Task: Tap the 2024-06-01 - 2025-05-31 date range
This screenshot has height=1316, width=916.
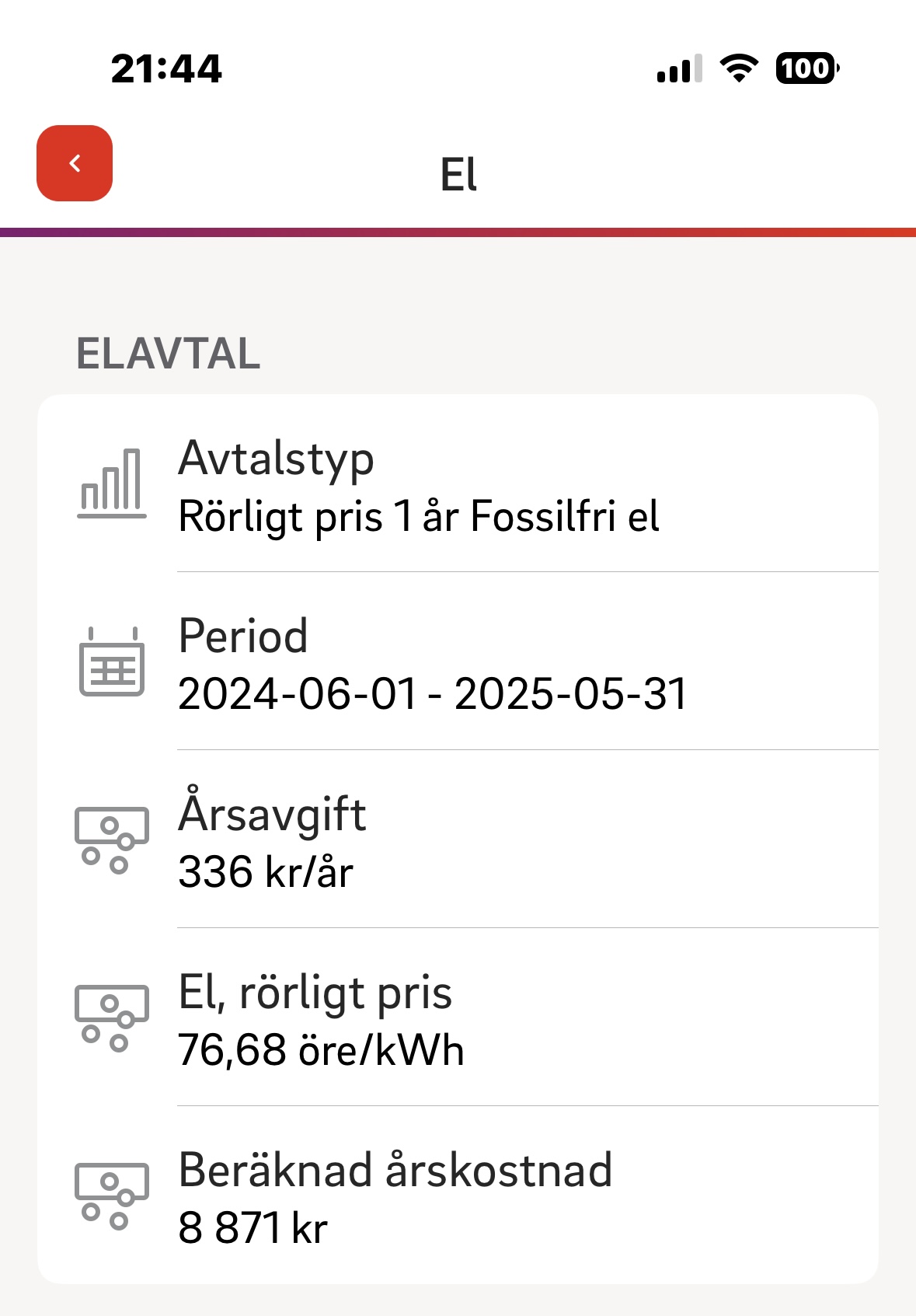Action: tap(433, 694)
